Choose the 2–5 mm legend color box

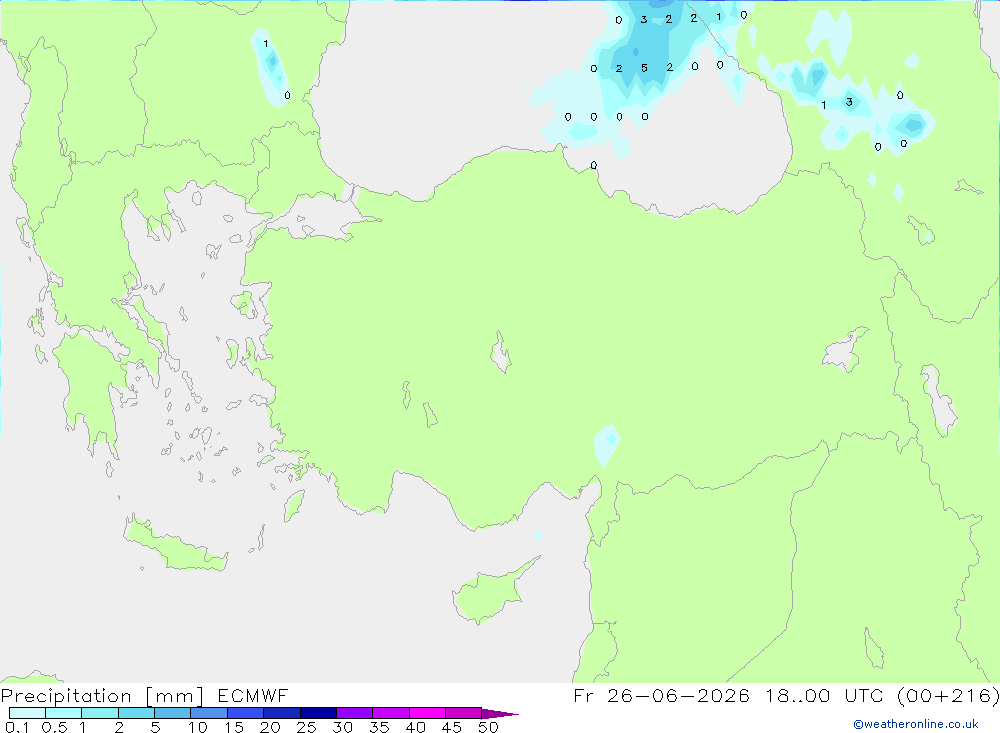[x=136, y=713]
